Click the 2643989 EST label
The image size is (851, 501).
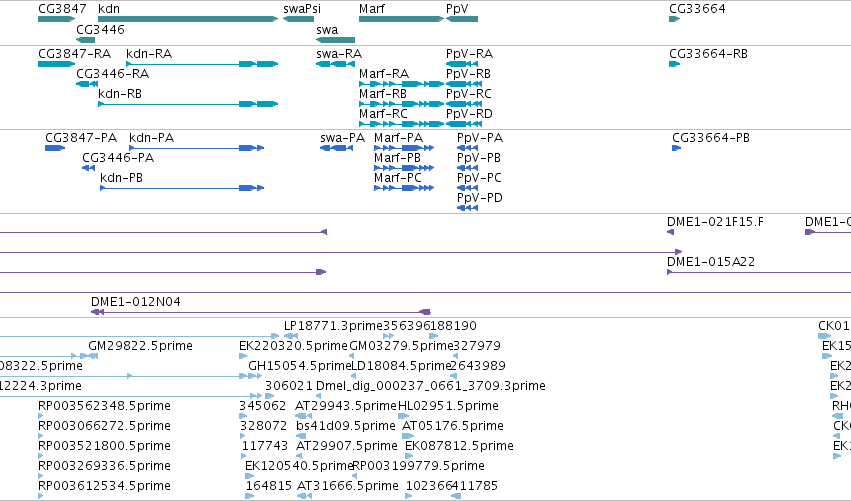click(x=478, y=366)
